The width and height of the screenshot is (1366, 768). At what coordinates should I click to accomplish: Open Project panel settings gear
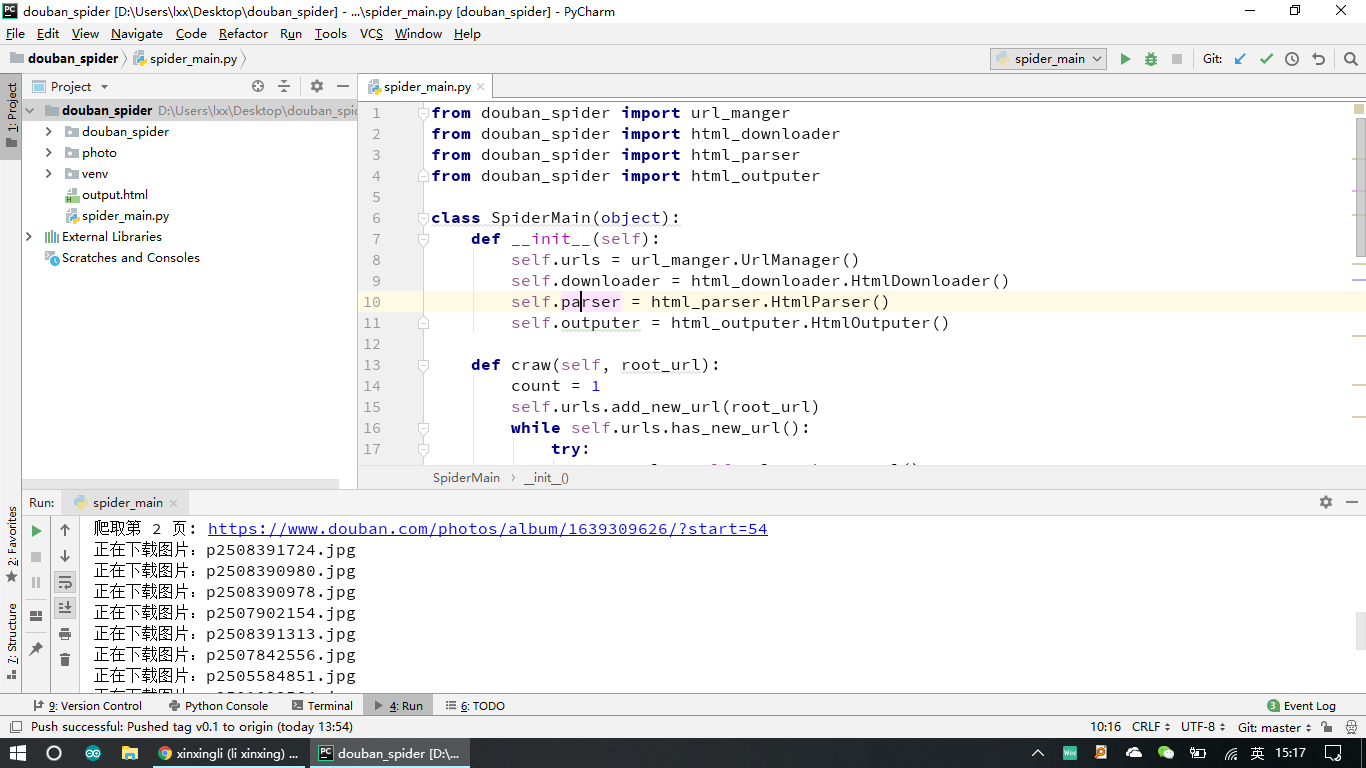(x=317, y=87)
